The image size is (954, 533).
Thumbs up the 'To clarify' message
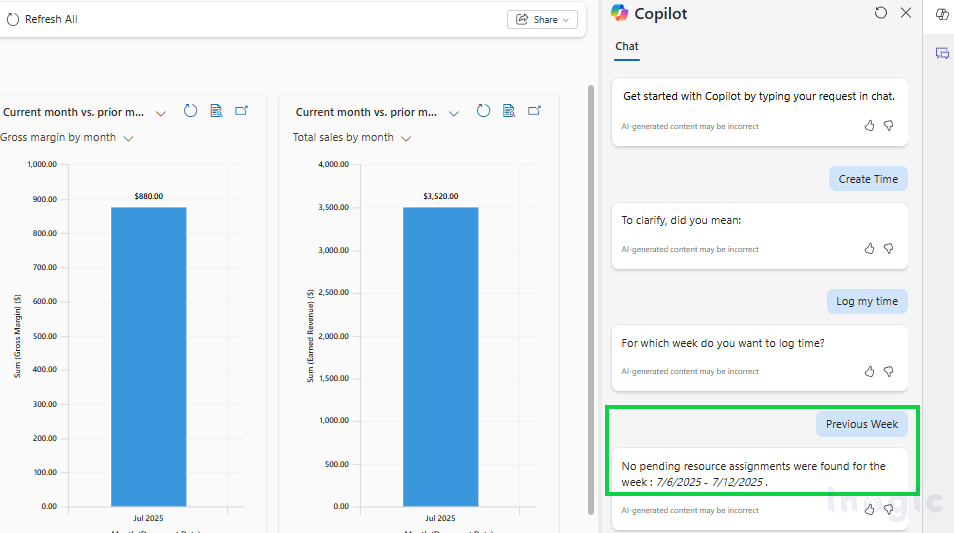[x=869, y=249]
